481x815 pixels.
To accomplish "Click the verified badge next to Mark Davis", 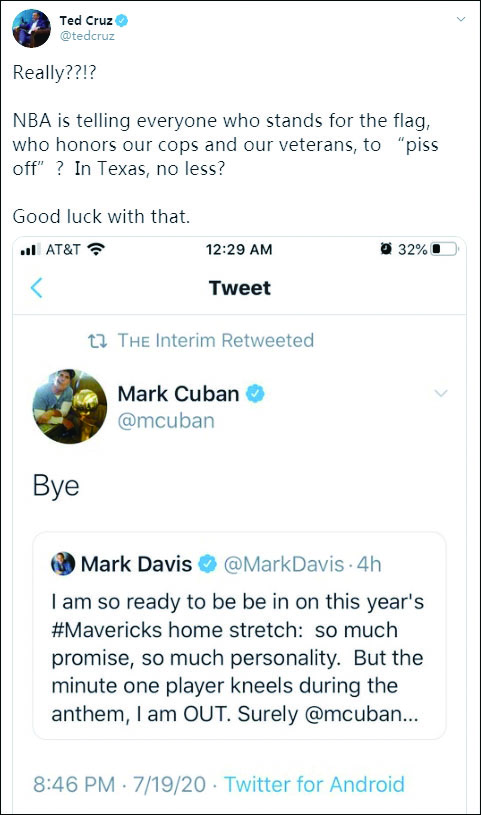I will pos(207,563).
